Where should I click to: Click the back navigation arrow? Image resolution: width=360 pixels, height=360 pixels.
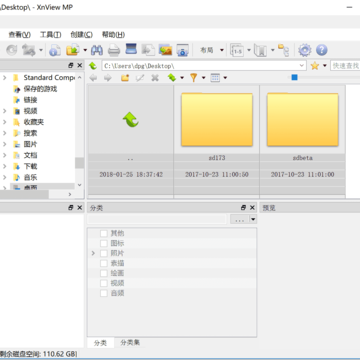(x=93, y=78)
